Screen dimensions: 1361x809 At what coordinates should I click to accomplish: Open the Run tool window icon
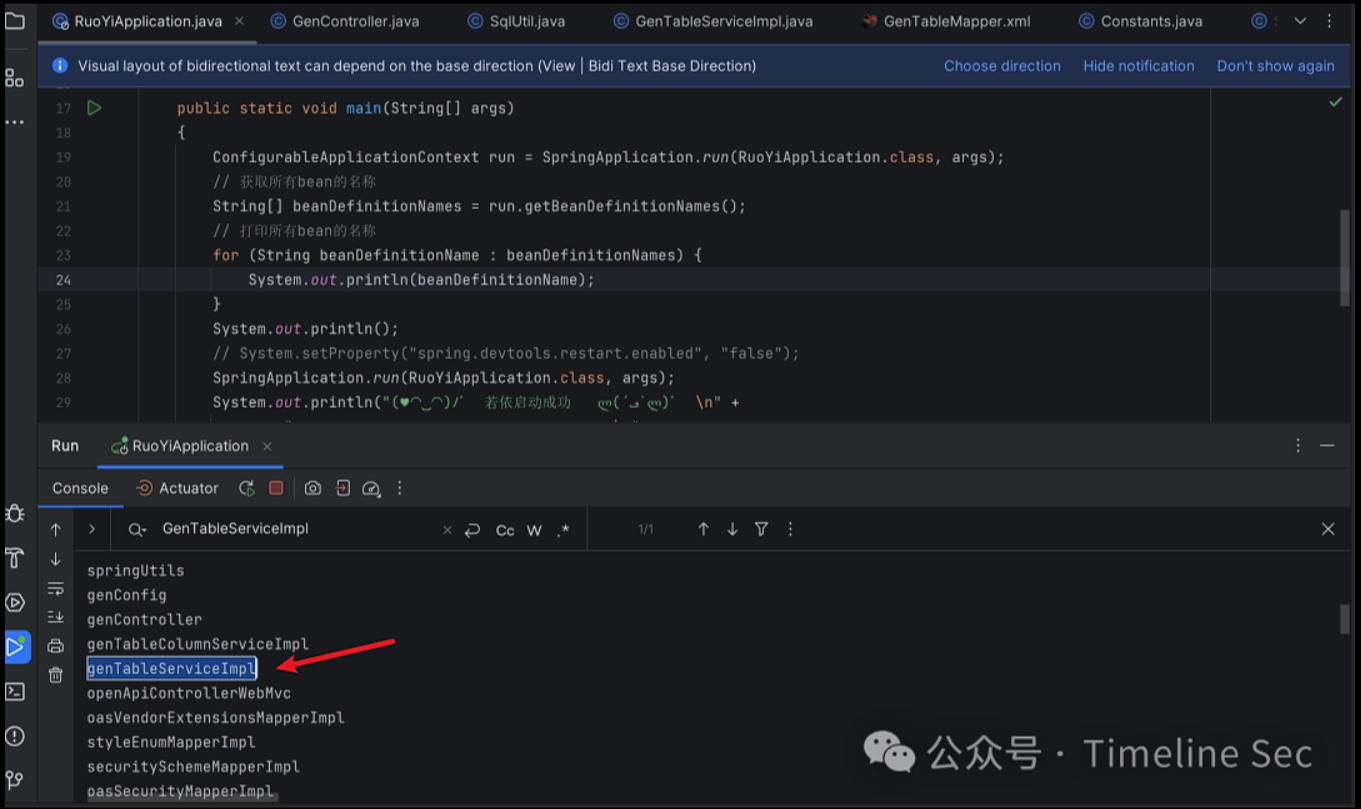pyautogui.click(x=15, y=646)
